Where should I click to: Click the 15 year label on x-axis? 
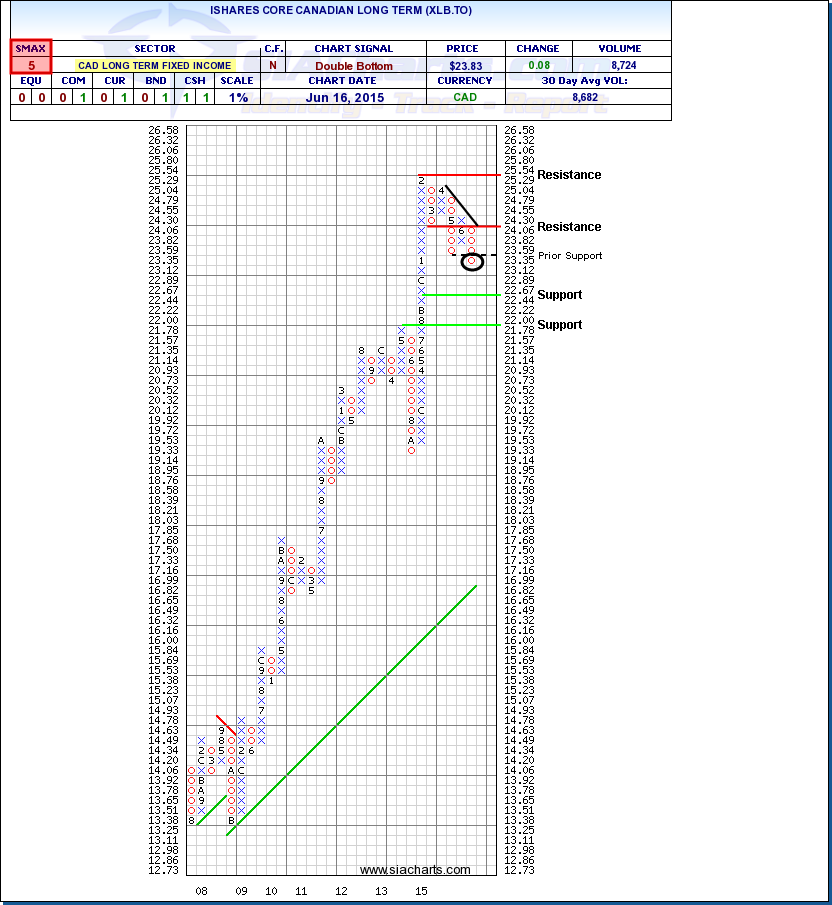click(422, 890)
